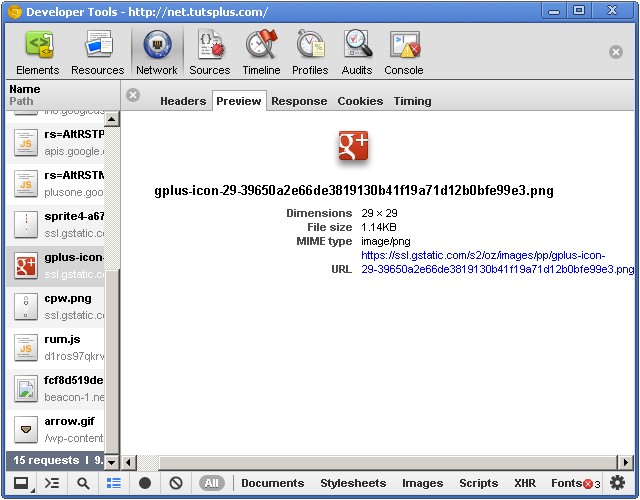
Task: Select the fcf8d519de beacon request
Action: [55, 389]
